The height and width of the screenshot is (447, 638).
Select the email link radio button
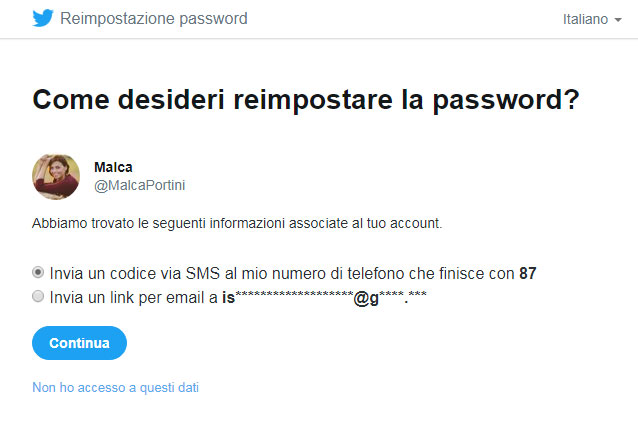(38, 296)
